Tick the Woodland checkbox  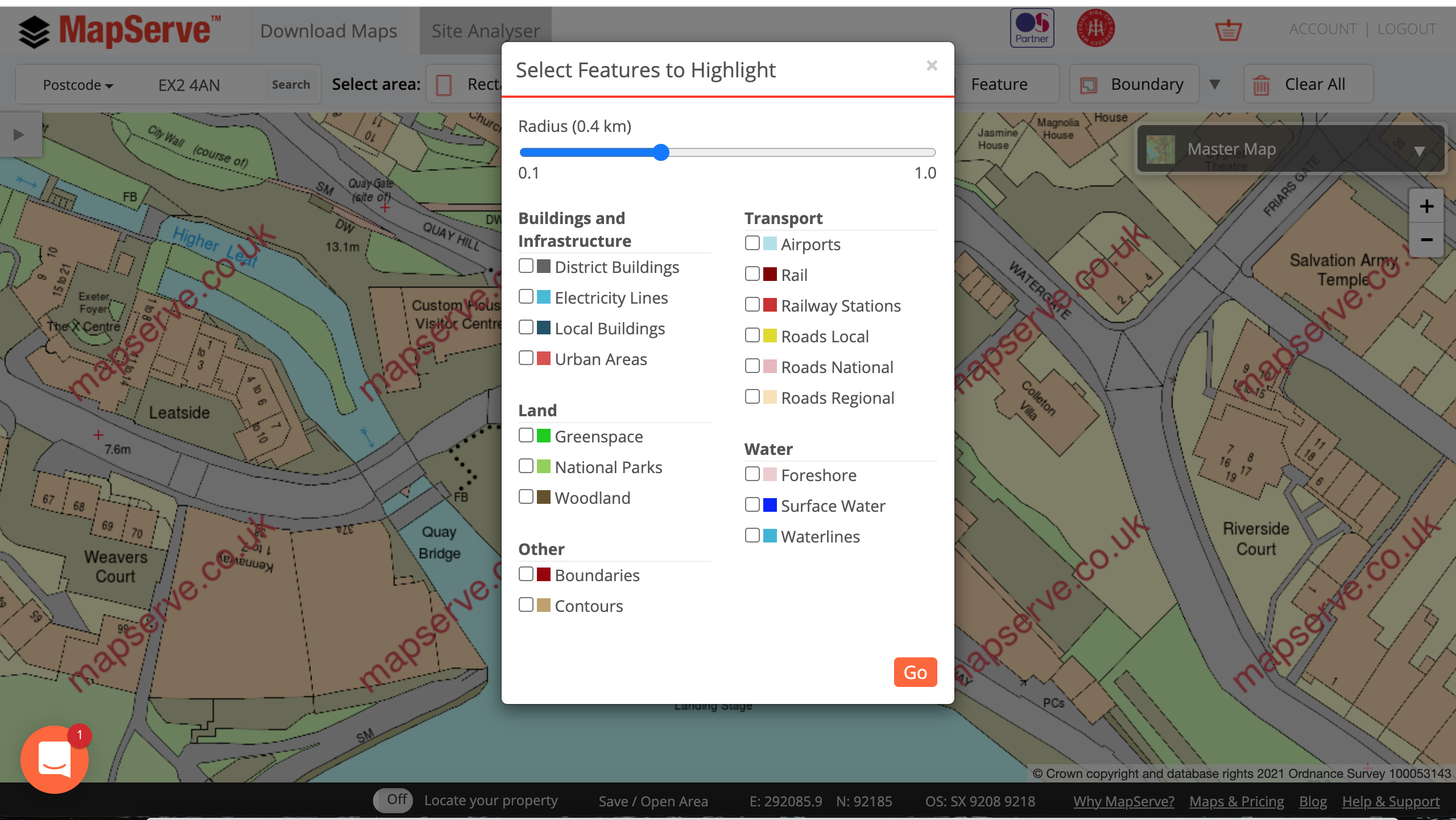[x=526, y=497]
